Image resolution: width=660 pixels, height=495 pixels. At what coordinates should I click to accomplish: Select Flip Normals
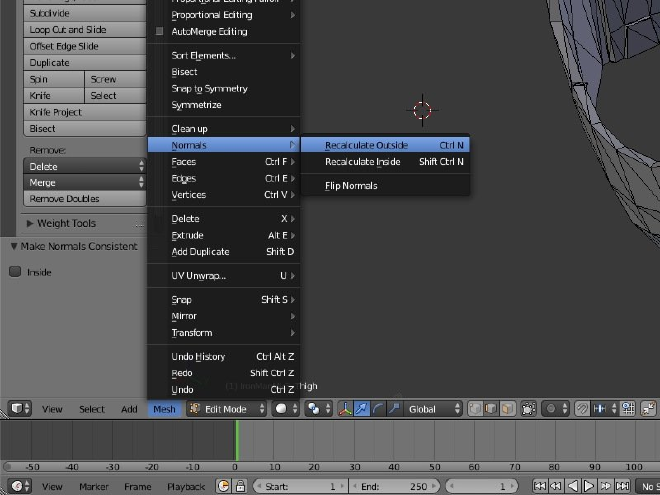(385, 186)
